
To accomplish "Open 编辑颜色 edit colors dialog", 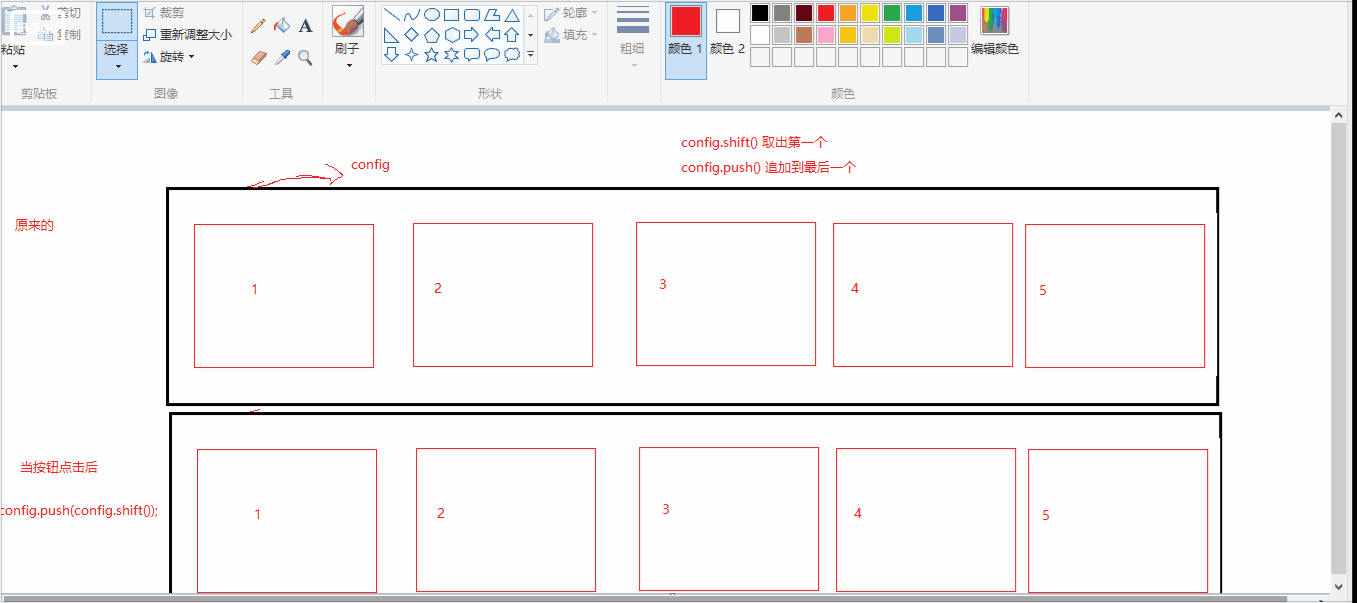I will click(995, 32).
